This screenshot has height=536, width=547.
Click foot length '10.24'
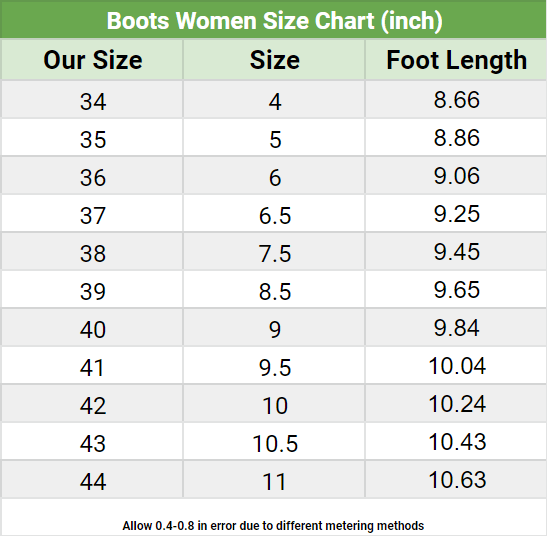pos(457,404)
